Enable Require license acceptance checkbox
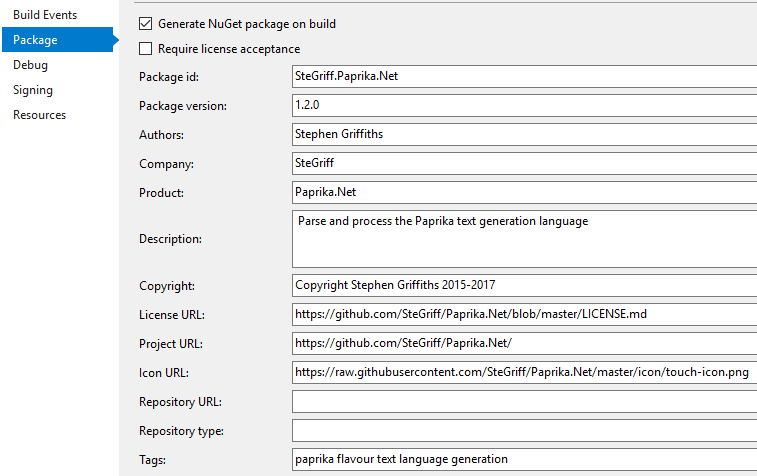Viewport: 757px width, 476px height. pyautogui.click(x=145, y=49)
